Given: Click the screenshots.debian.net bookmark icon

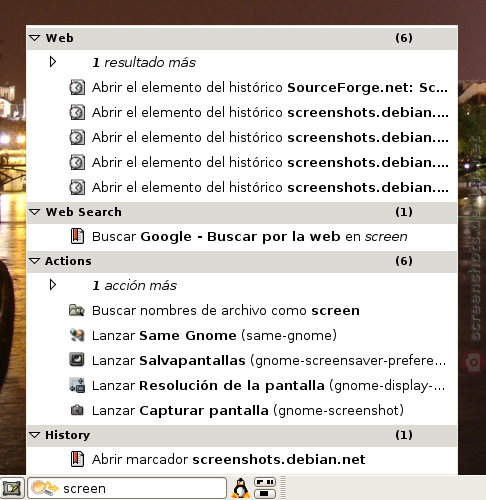Looking at the screenshot, I should tap(77, 459).
